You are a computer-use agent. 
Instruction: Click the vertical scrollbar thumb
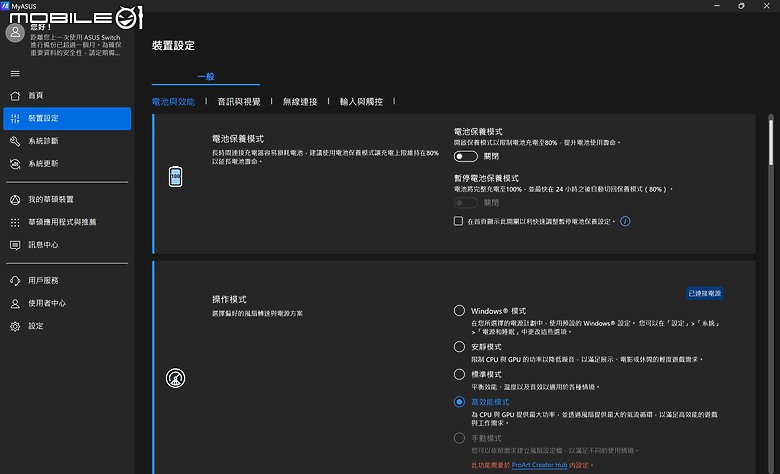[x=771, y=140]
